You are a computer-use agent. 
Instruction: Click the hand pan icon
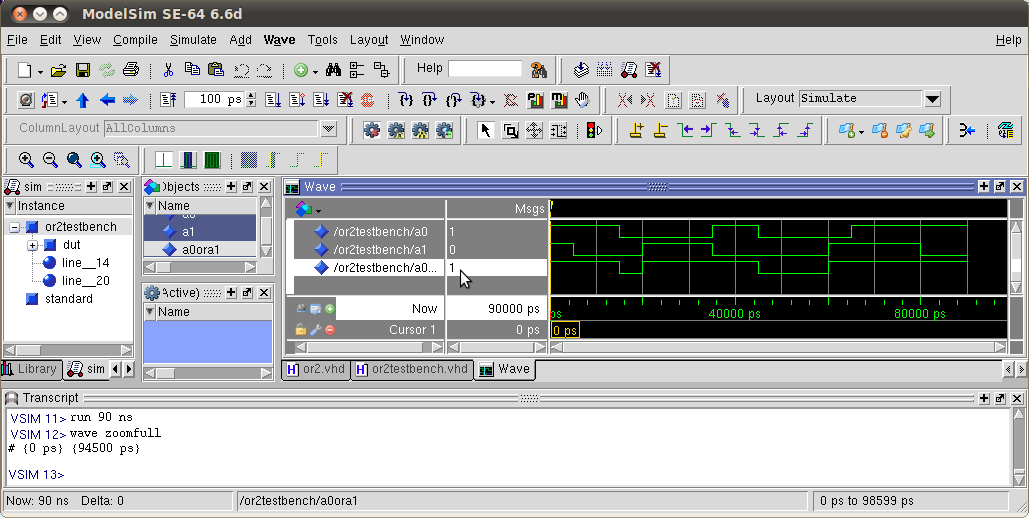coord(582,100)
